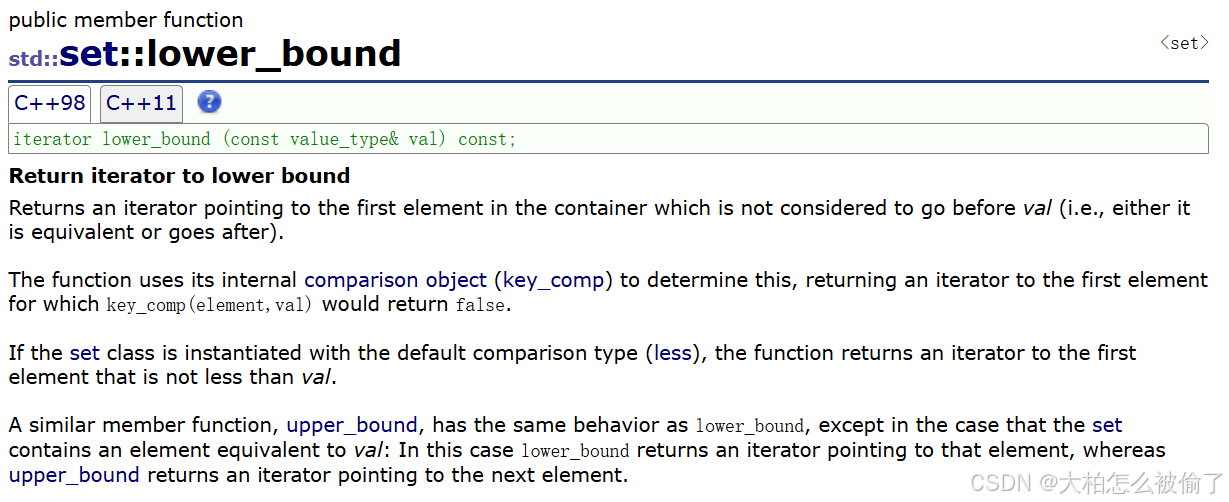
Task: Open the <set> header link
Action: pos(1184,43)
